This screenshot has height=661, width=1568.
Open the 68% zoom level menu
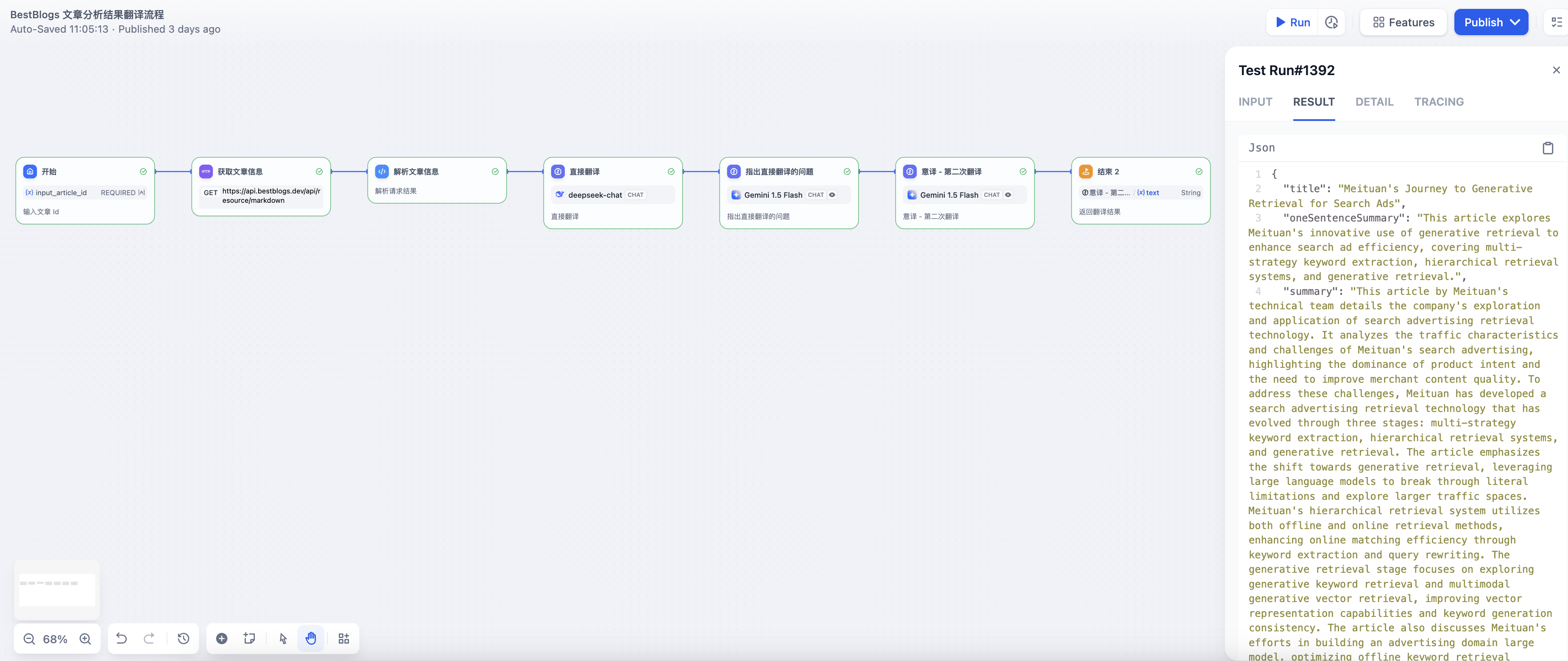click(56, 639)
